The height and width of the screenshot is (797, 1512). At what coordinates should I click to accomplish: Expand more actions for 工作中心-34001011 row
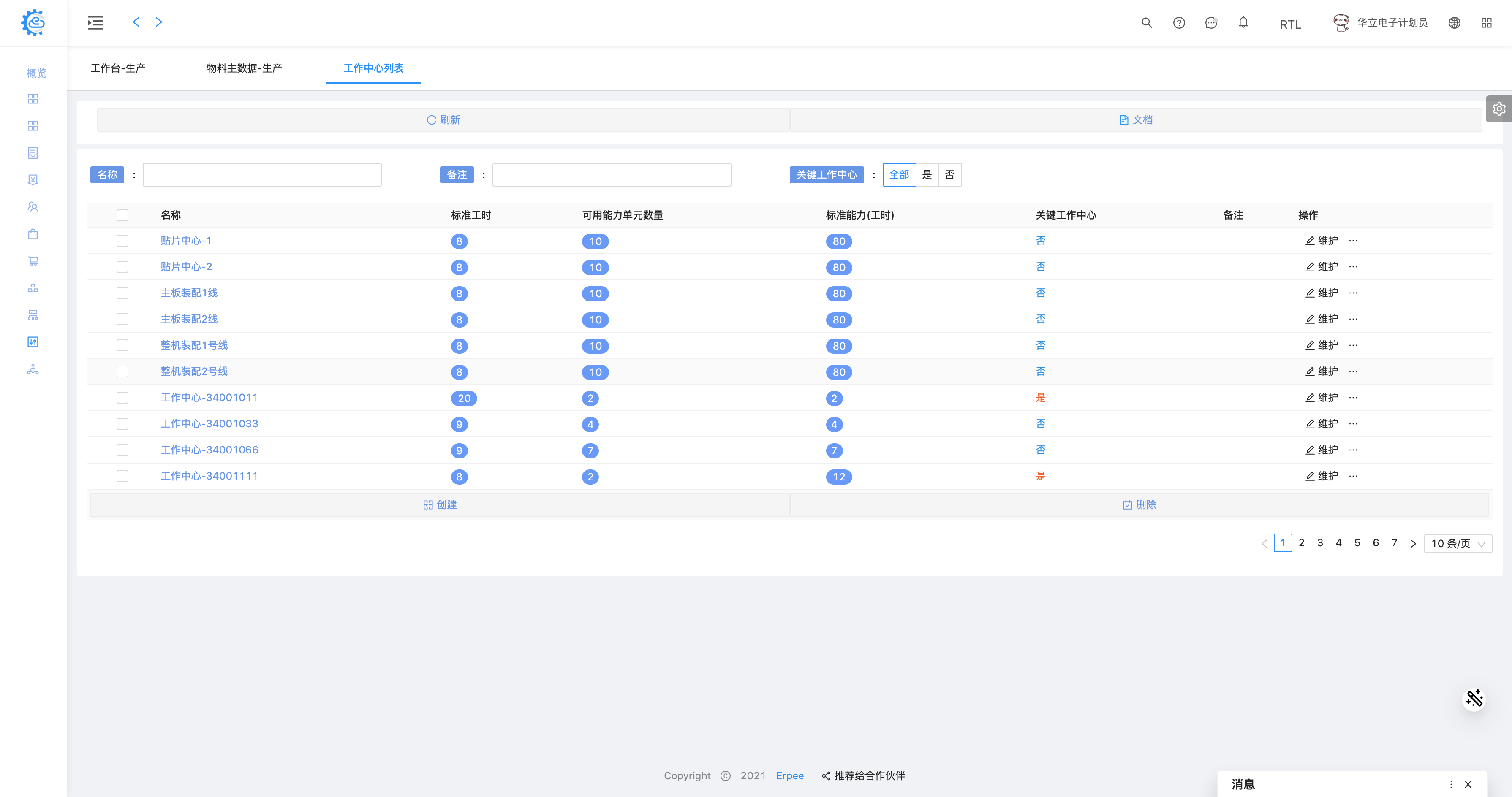pyautogui.click(x=1353, y=398)
